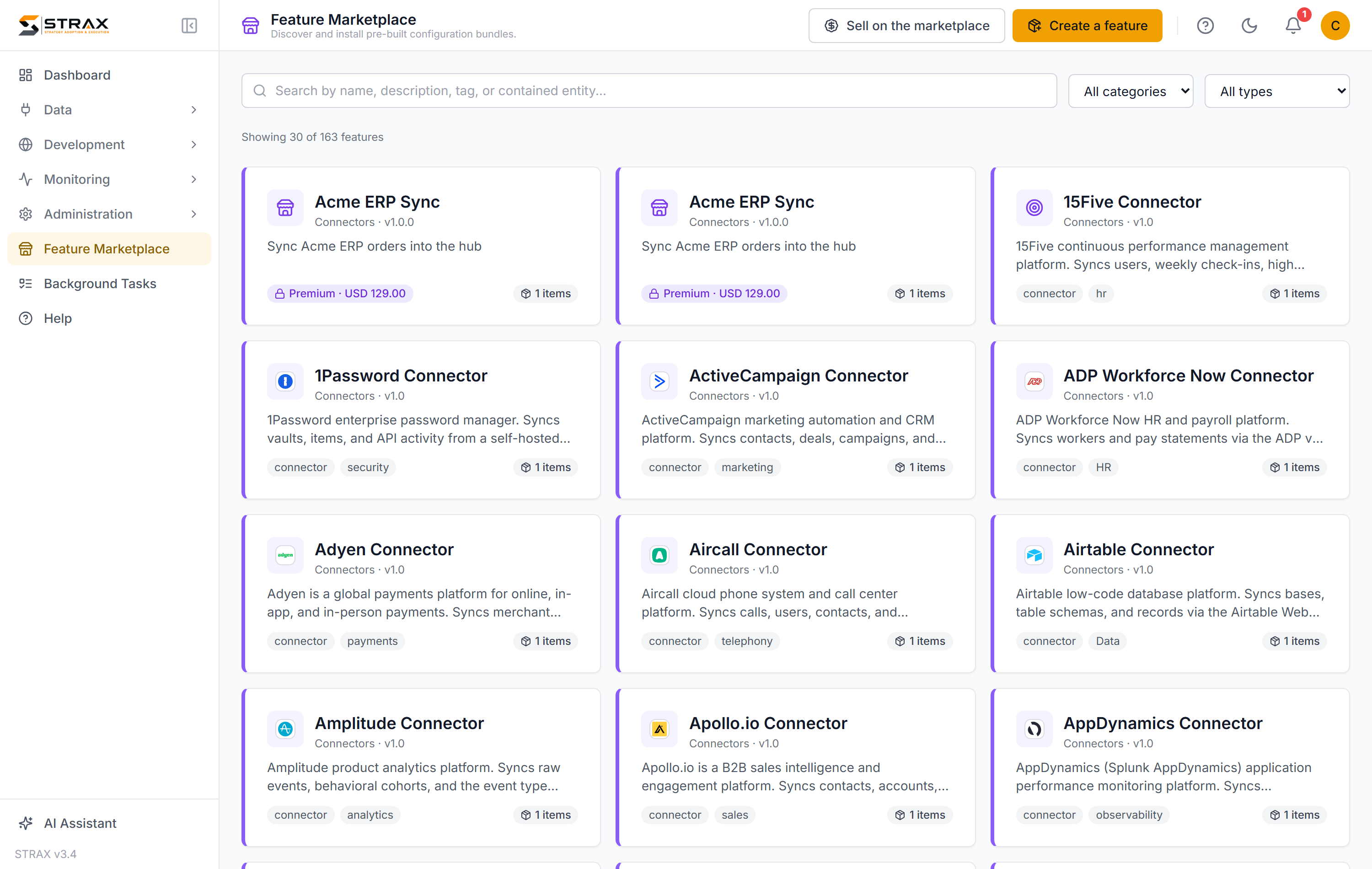This screenshot has width=1372, height=869.
Task: Click the sales tag on Apollo.io card
Action: click(x=734, y=815)
